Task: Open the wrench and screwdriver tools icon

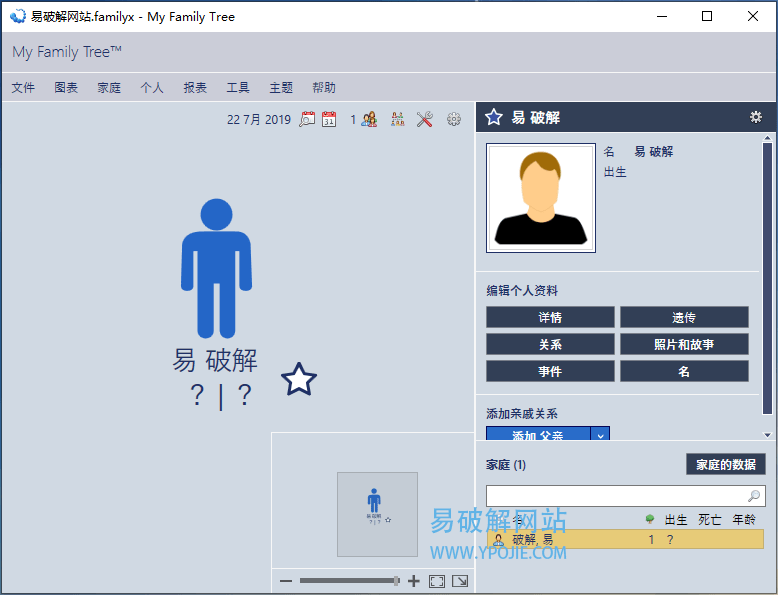Action: [x=424, y=120]
